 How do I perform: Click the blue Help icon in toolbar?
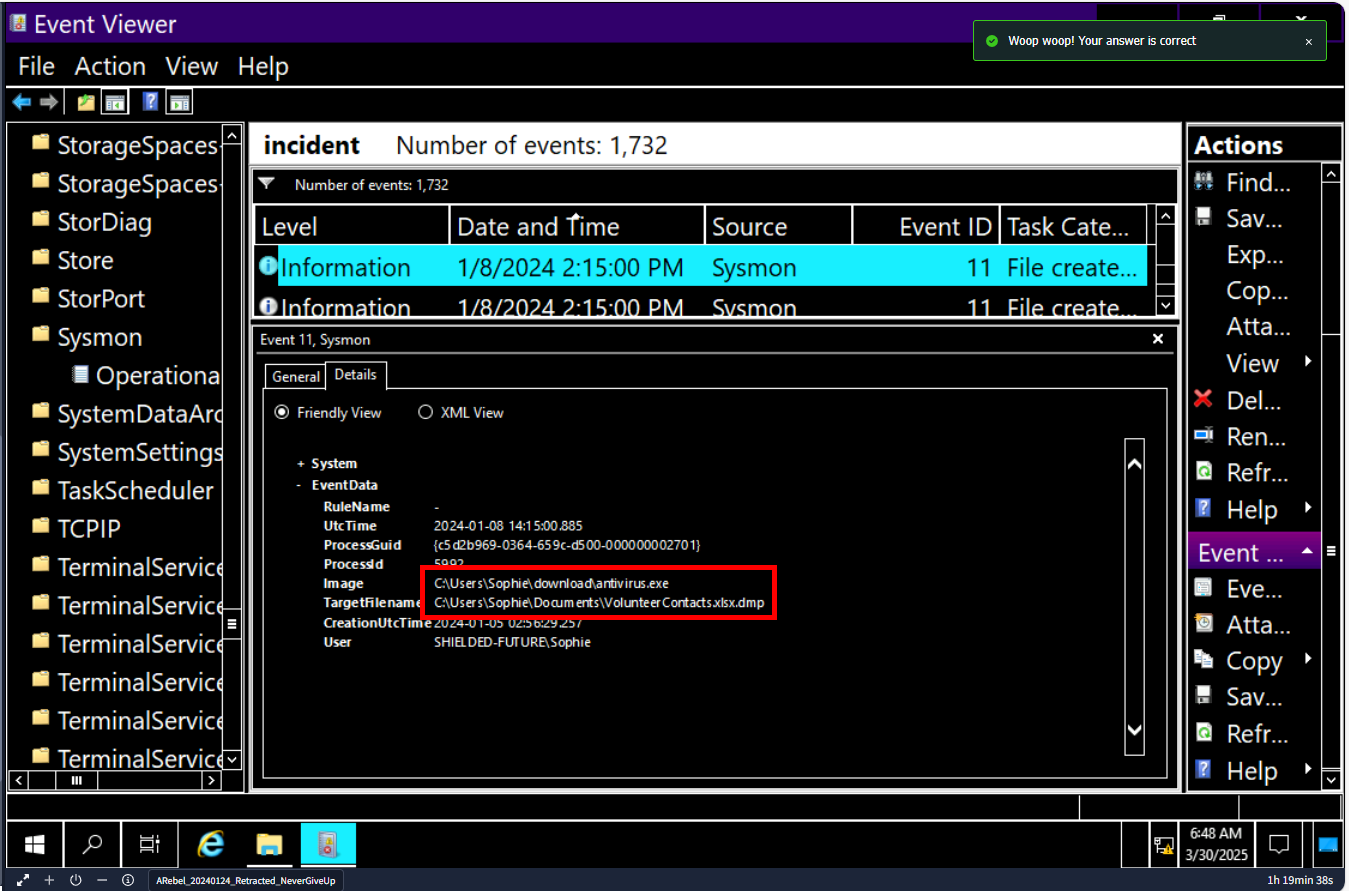pos(150,102)
